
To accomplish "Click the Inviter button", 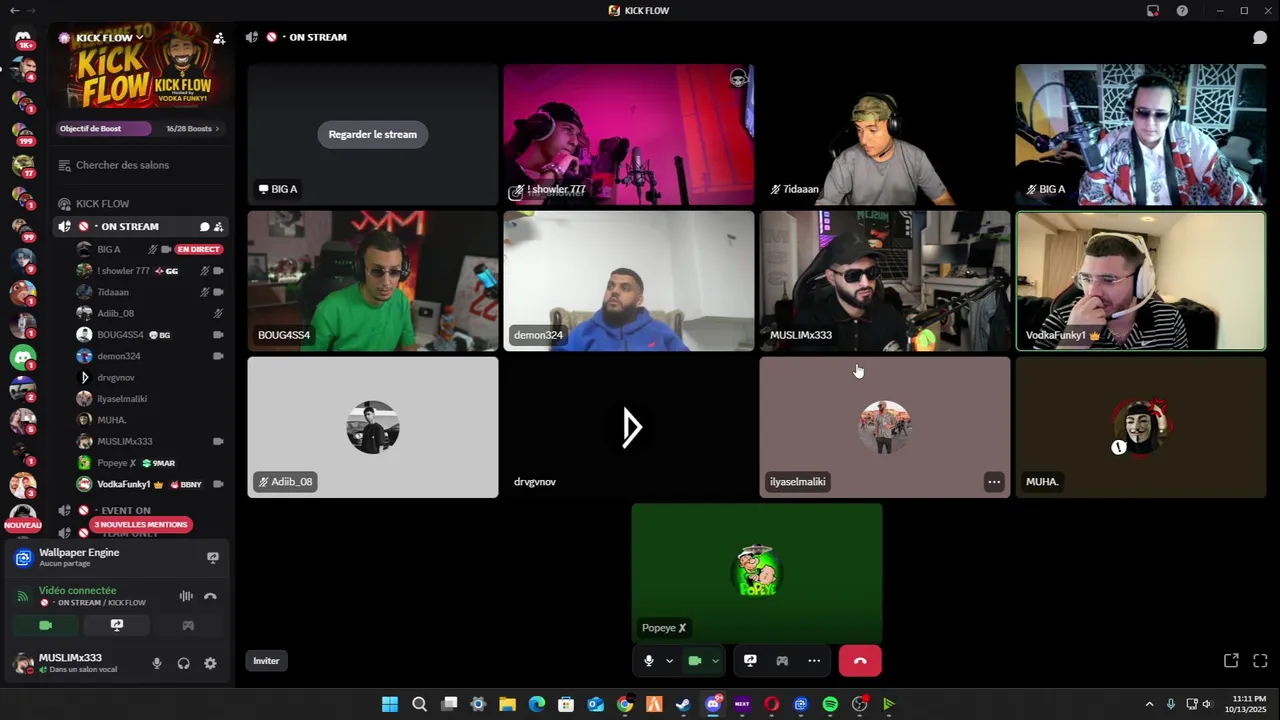I will (266, 661).
